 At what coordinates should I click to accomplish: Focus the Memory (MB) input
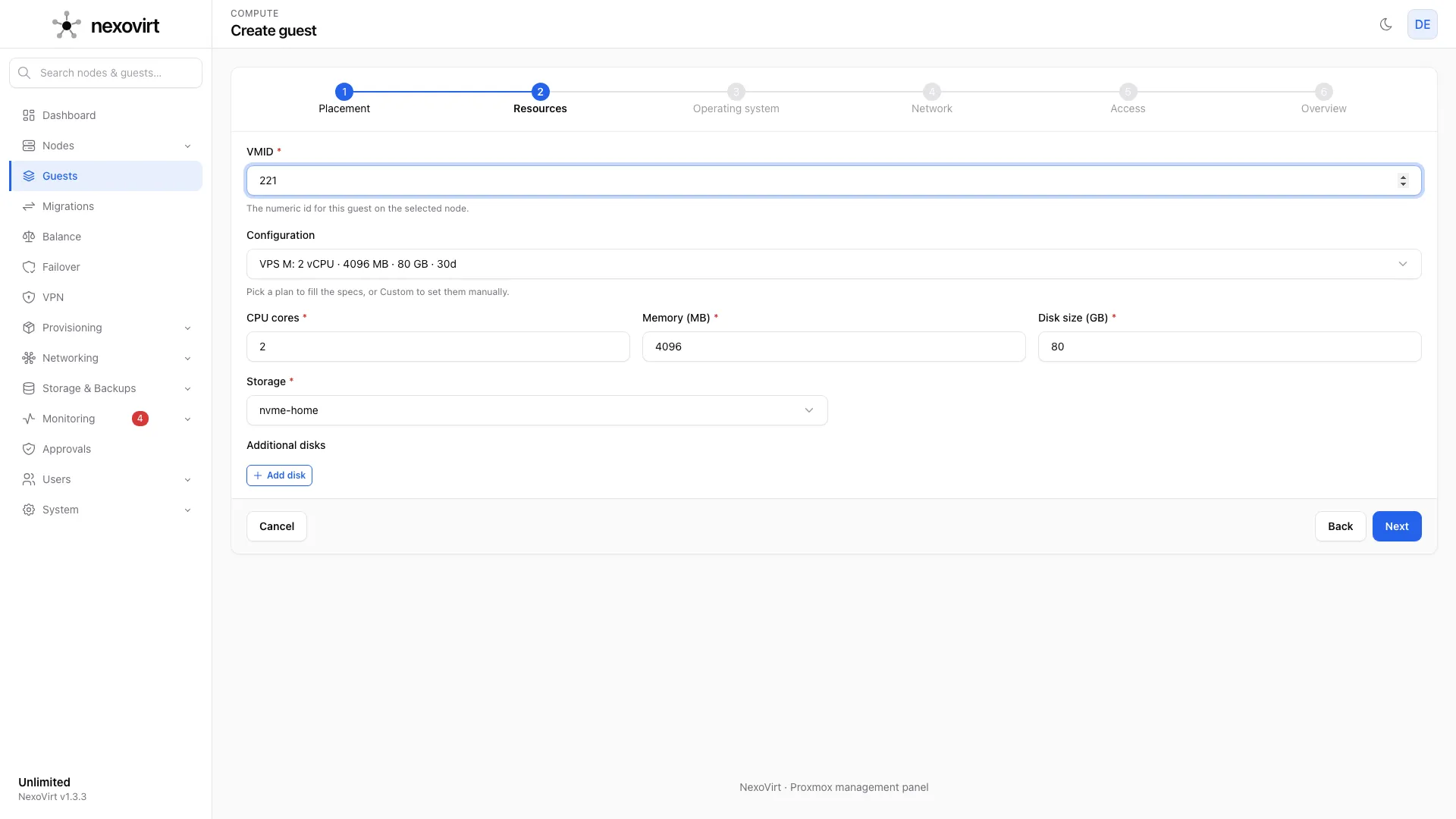[x=833, y=347]
